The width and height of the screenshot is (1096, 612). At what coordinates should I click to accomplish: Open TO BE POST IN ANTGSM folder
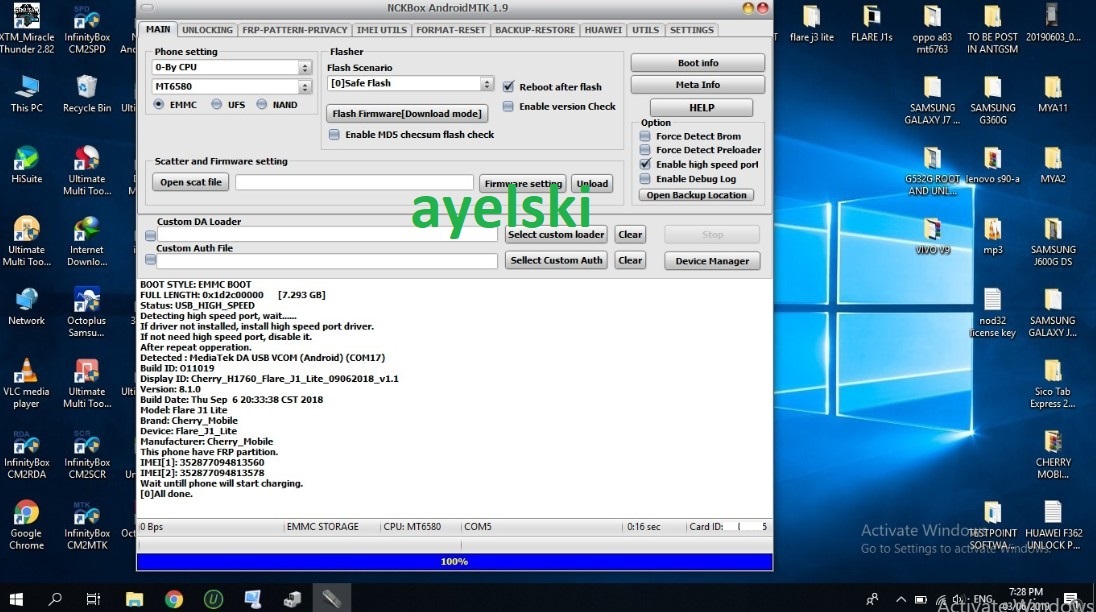pyautogui.click(x=992, y=29)
